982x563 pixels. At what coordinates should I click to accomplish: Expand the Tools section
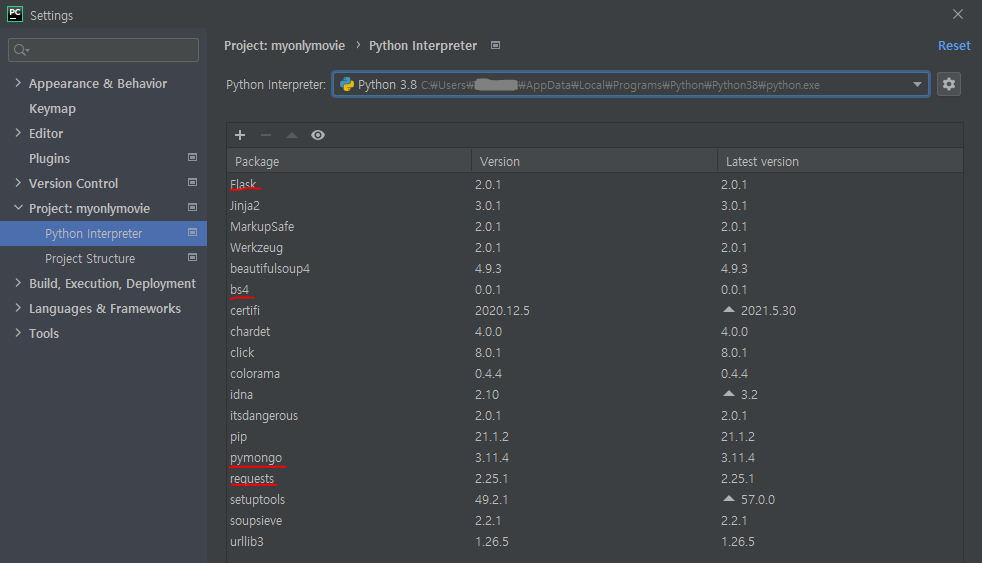tap(18, 333)
